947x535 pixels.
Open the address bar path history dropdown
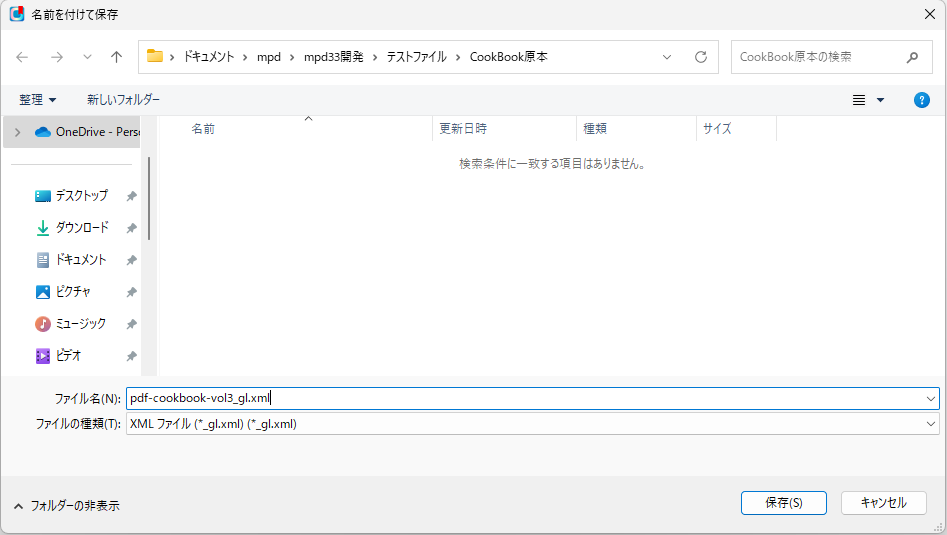tap(667, 57)
